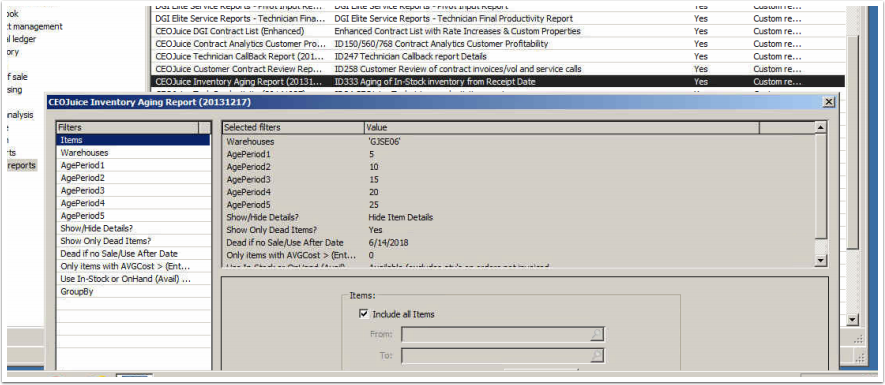
Task: Select AgePeriod2 in the Filters list
Action: [x=133, y=178]
